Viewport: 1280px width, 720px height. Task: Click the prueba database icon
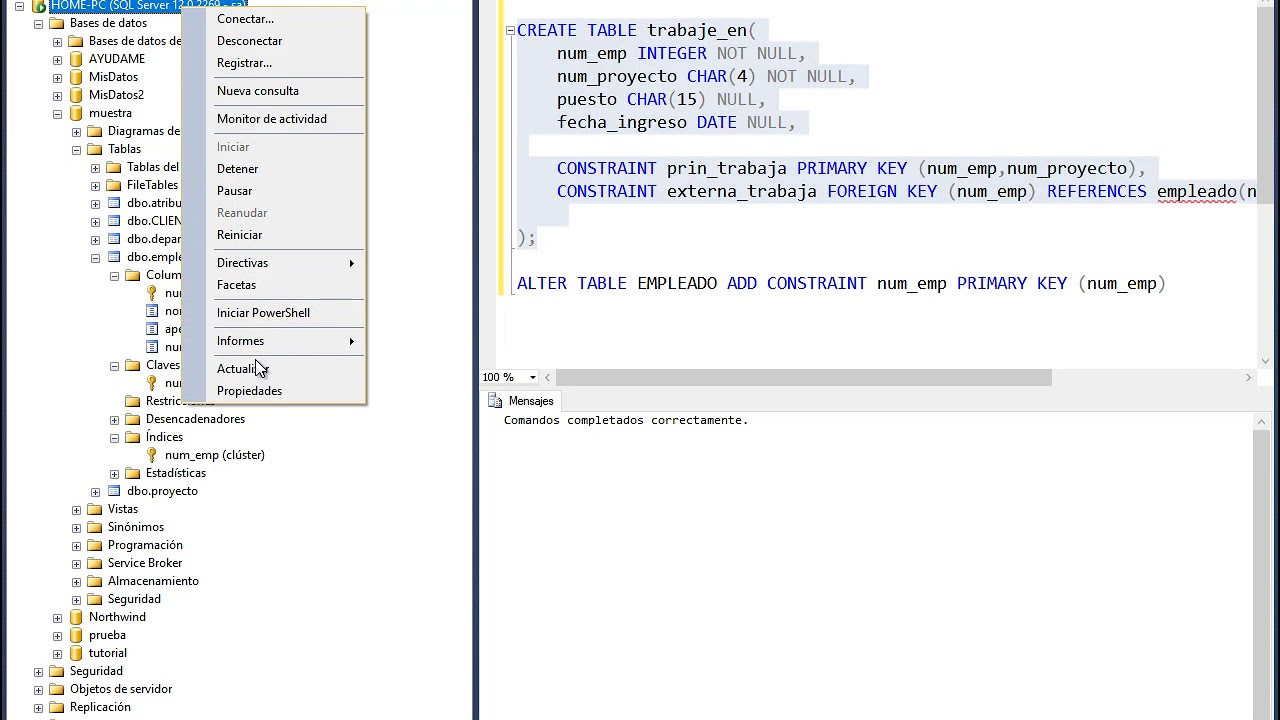click(x=76, y=635)
